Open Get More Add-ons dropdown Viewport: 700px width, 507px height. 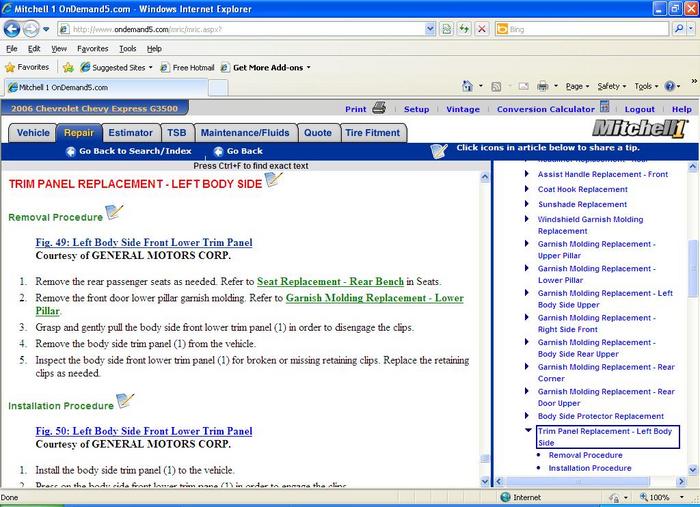coord(266,67)
